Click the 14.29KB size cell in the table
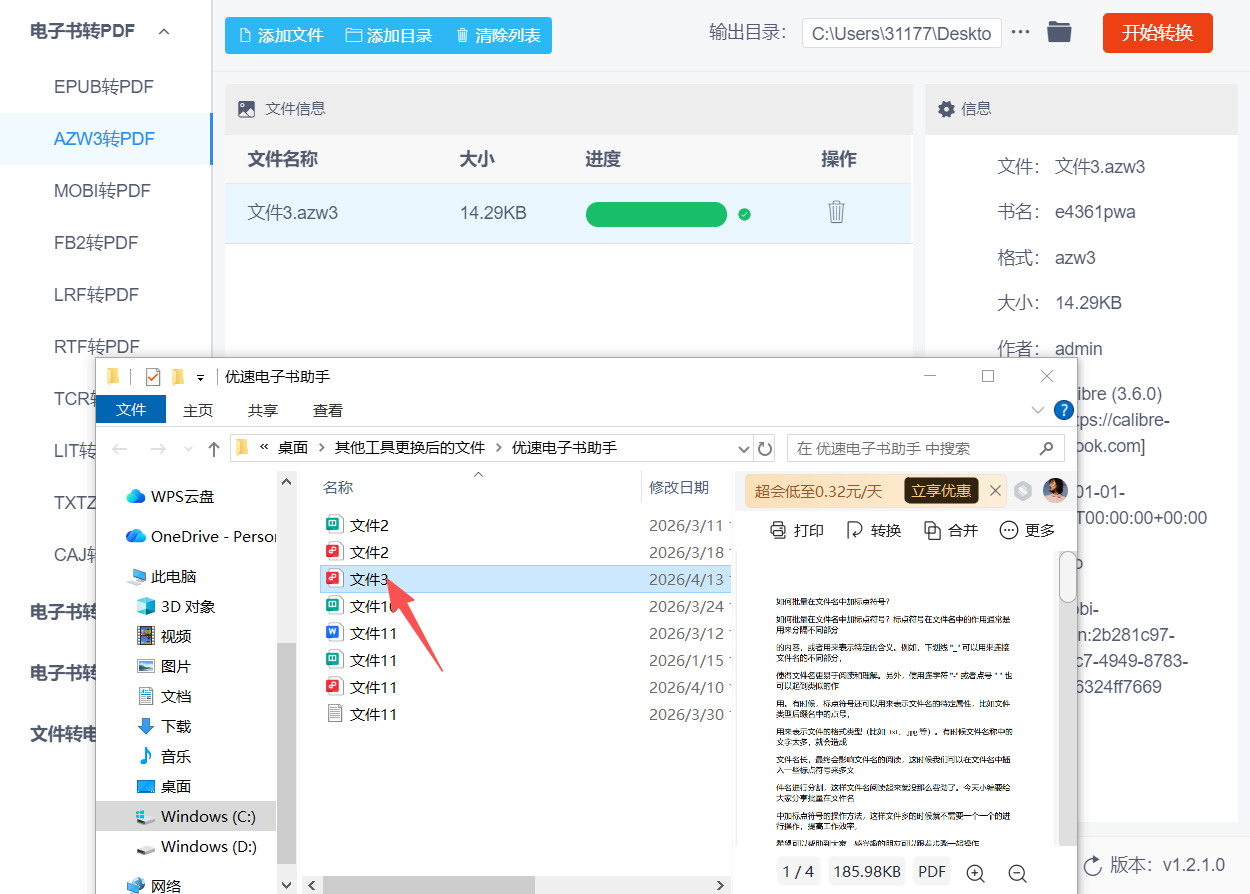This screenshot has height=894, width=1250. tap(493, 213)
